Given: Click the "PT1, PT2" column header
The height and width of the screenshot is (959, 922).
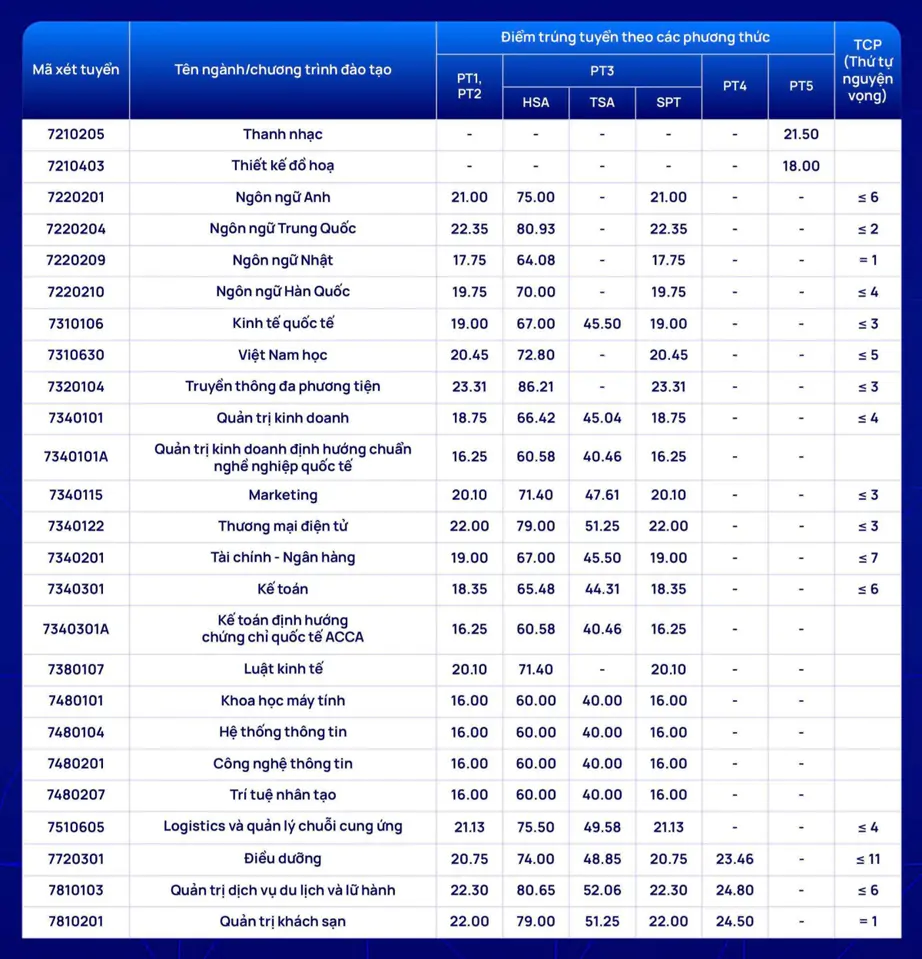Looking at the screenshot, I should coord(469,86).
